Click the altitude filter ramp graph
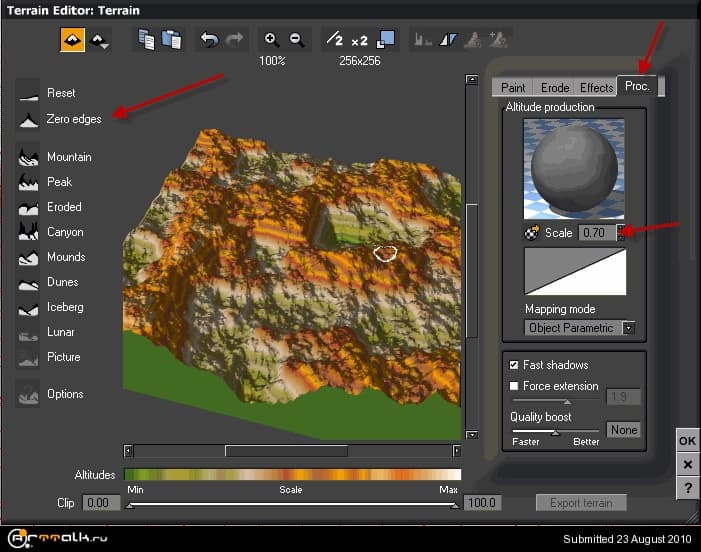 click(x=575, y=271)
